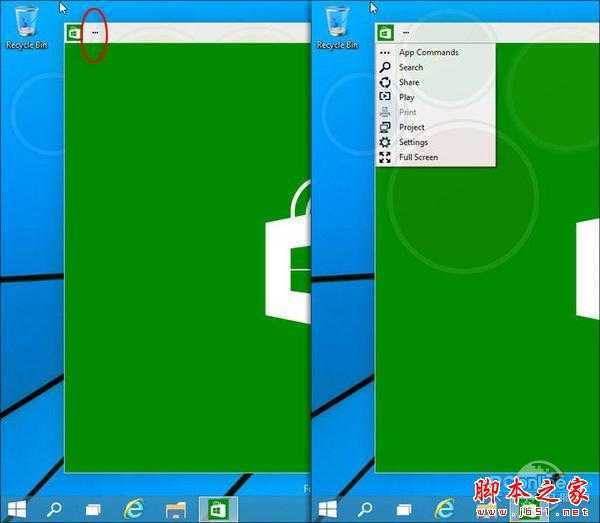600x523 pixels.
Task: Click the three-dots button above the open menu
Action: tap(406, 33)
